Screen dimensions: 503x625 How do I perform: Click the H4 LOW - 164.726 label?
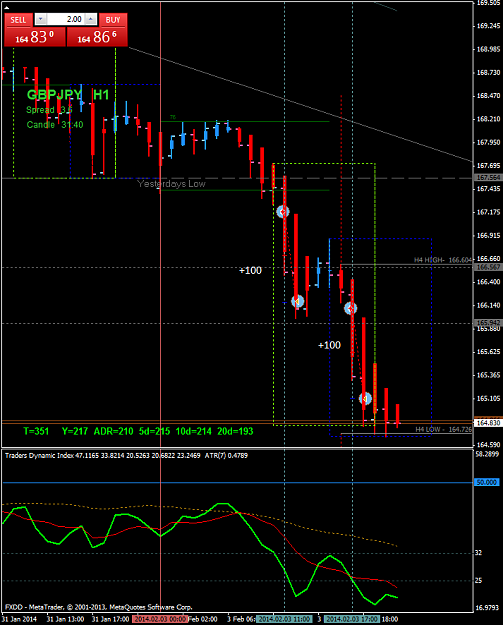coord(443,429)
